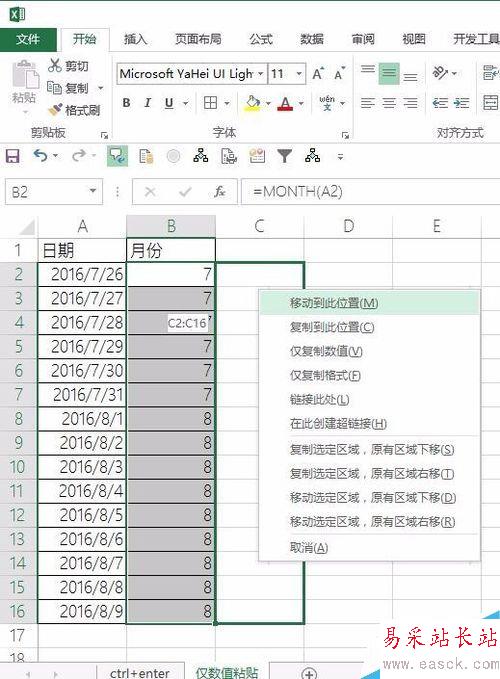Click the document copy icon, left of the filter funnel
Image resolution: width=500 pixels, height=679 pixels.
click(229, 156)
